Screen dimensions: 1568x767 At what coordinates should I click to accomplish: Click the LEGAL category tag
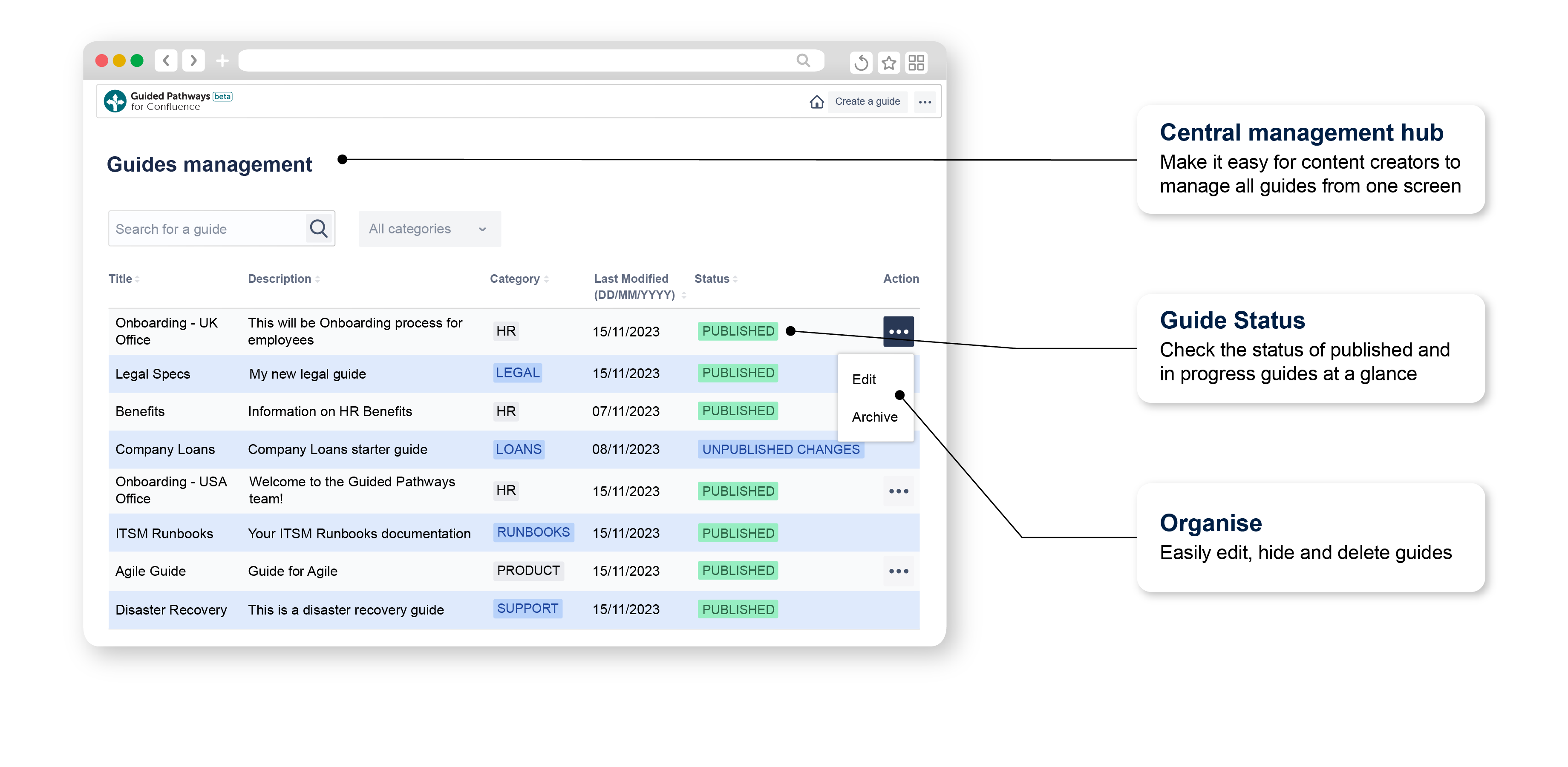[x=517, y=373]
